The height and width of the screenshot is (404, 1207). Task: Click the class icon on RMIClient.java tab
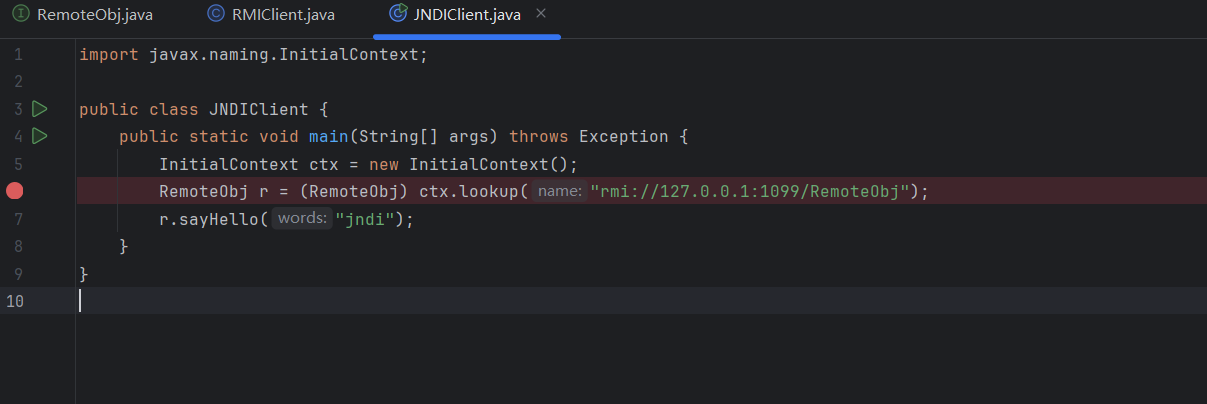tap(215, 15)
